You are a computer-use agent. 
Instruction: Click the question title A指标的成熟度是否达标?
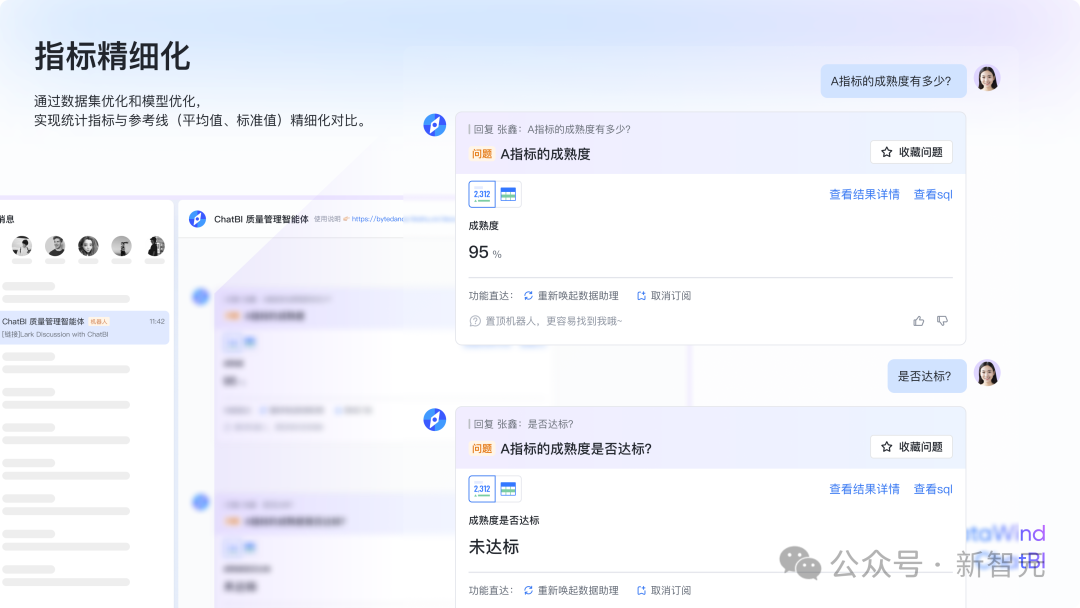[x=576, y=449]
